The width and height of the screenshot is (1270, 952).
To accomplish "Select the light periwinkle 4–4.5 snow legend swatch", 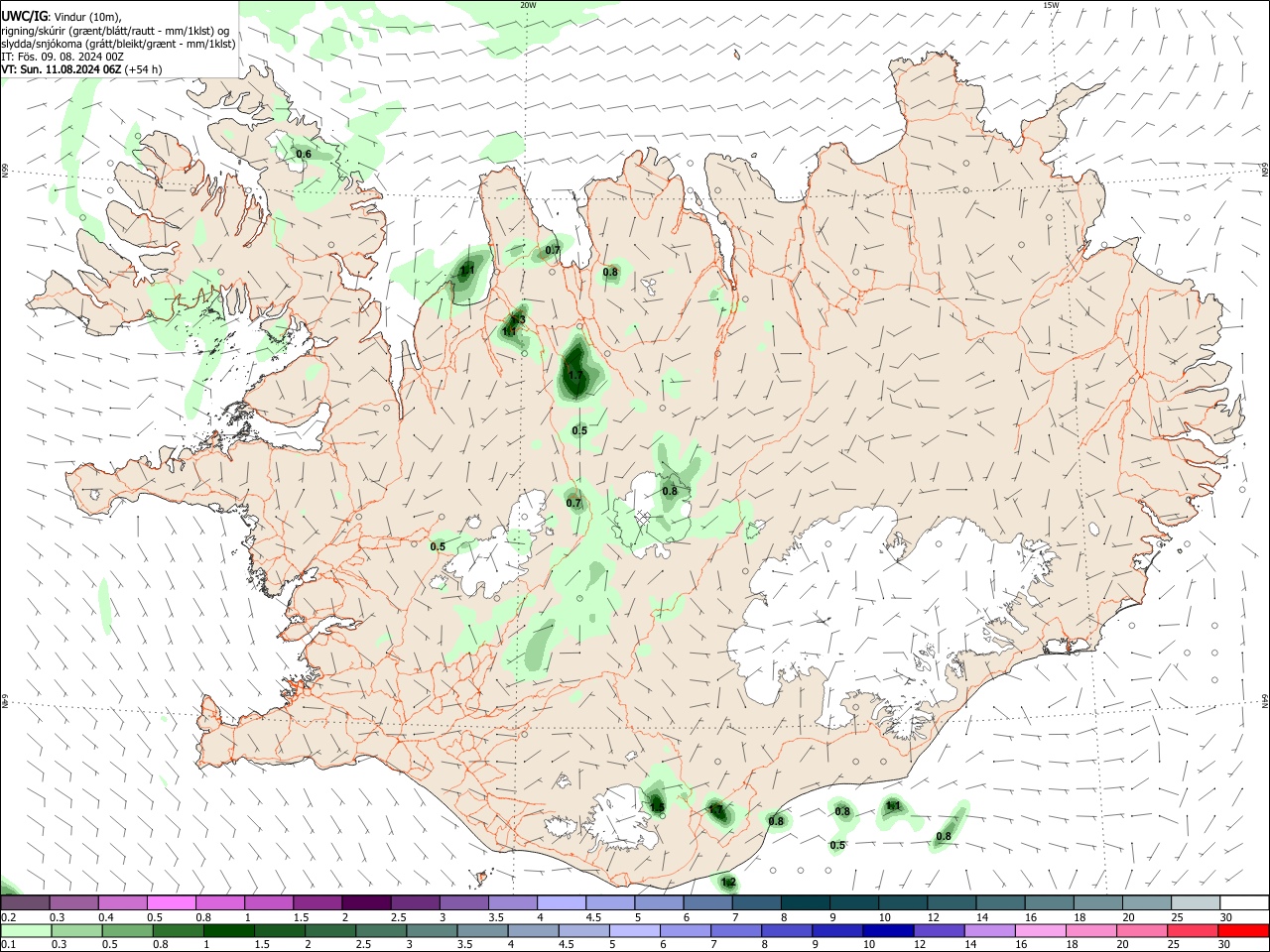I will pyautogui.click(x=561, y=902).
